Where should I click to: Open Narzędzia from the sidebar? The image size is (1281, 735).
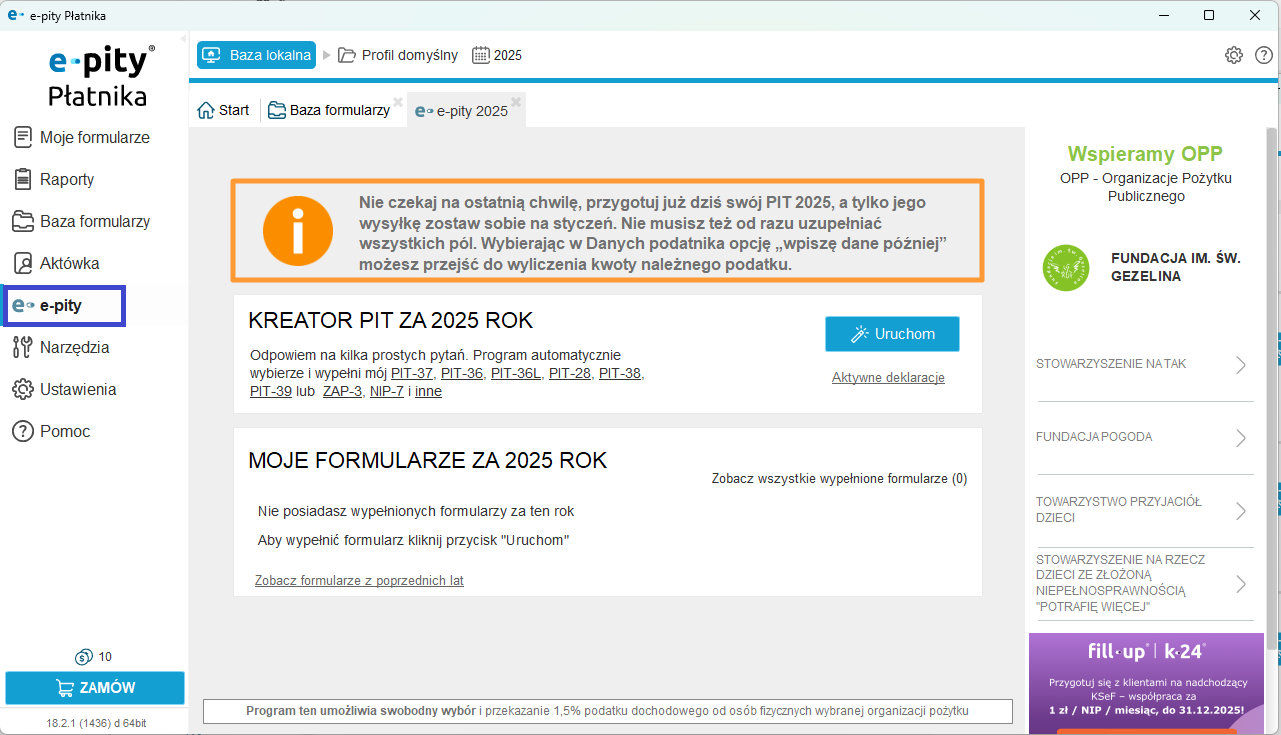pyautogui.click(x=74, y=347)
